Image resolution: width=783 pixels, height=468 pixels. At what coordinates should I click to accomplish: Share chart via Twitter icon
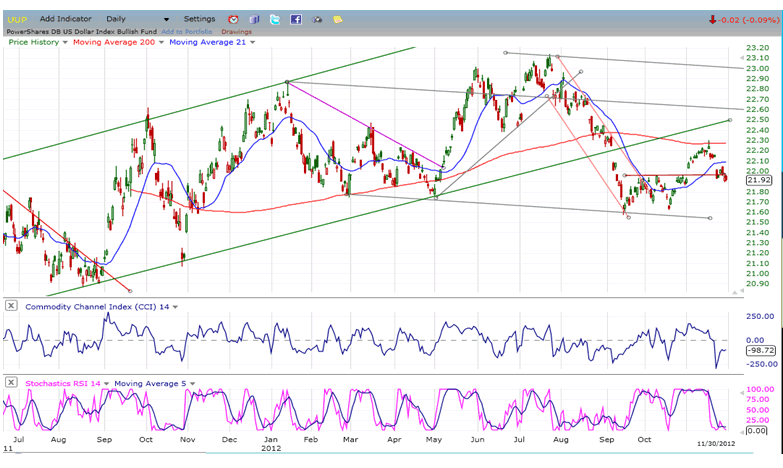[x=275, y=19]
